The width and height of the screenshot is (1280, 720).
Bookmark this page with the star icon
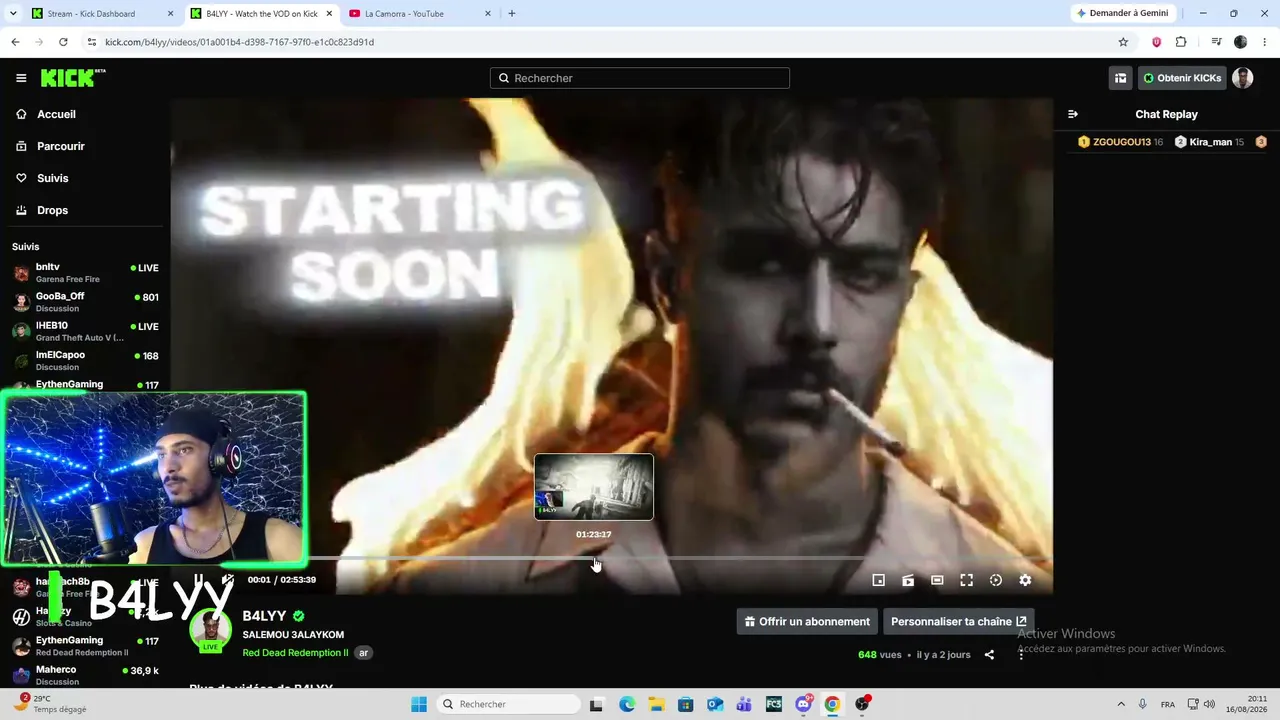[1123, 42]
